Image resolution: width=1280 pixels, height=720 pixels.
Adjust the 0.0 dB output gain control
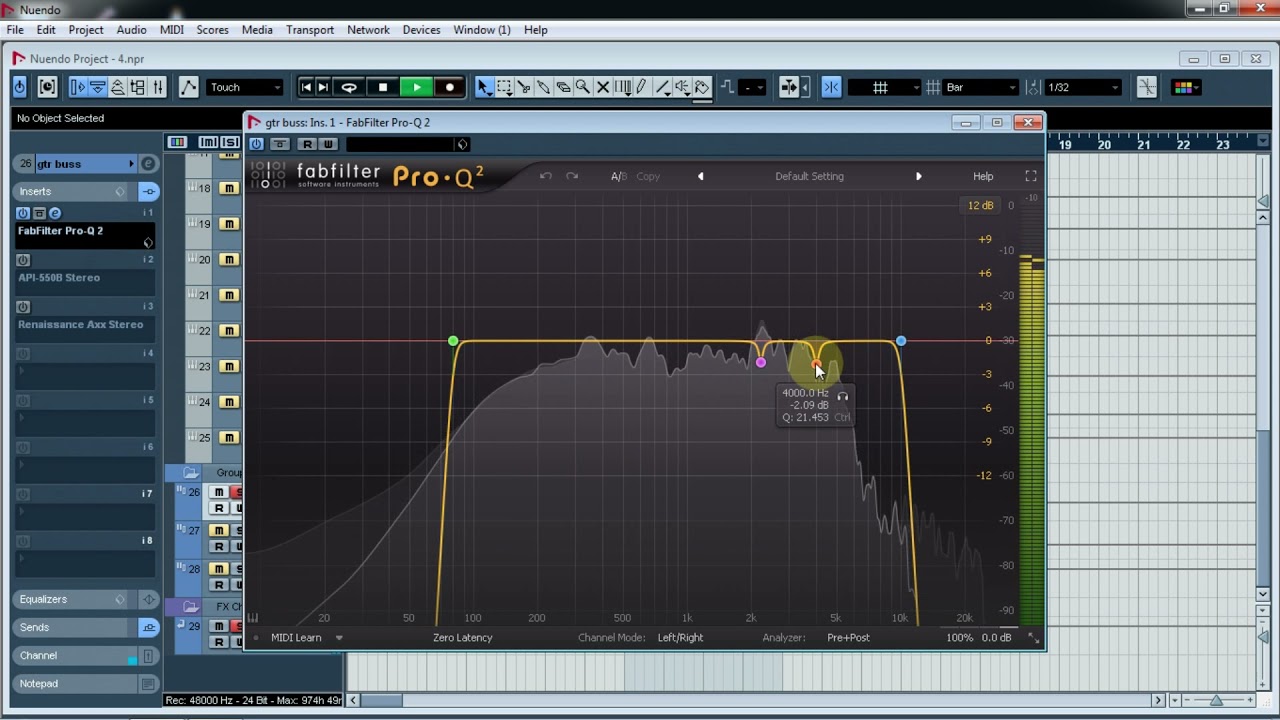pos(996,638)
